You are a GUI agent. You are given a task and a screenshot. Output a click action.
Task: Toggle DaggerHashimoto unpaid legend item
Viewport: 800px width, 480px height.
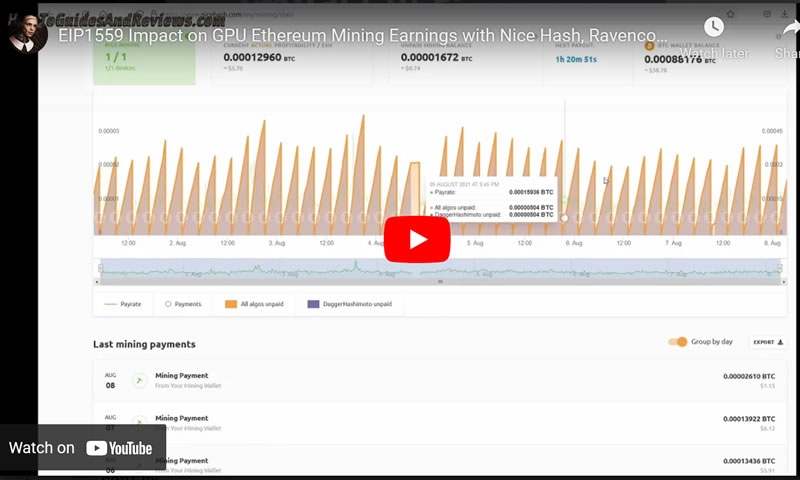tap(350, 303)
